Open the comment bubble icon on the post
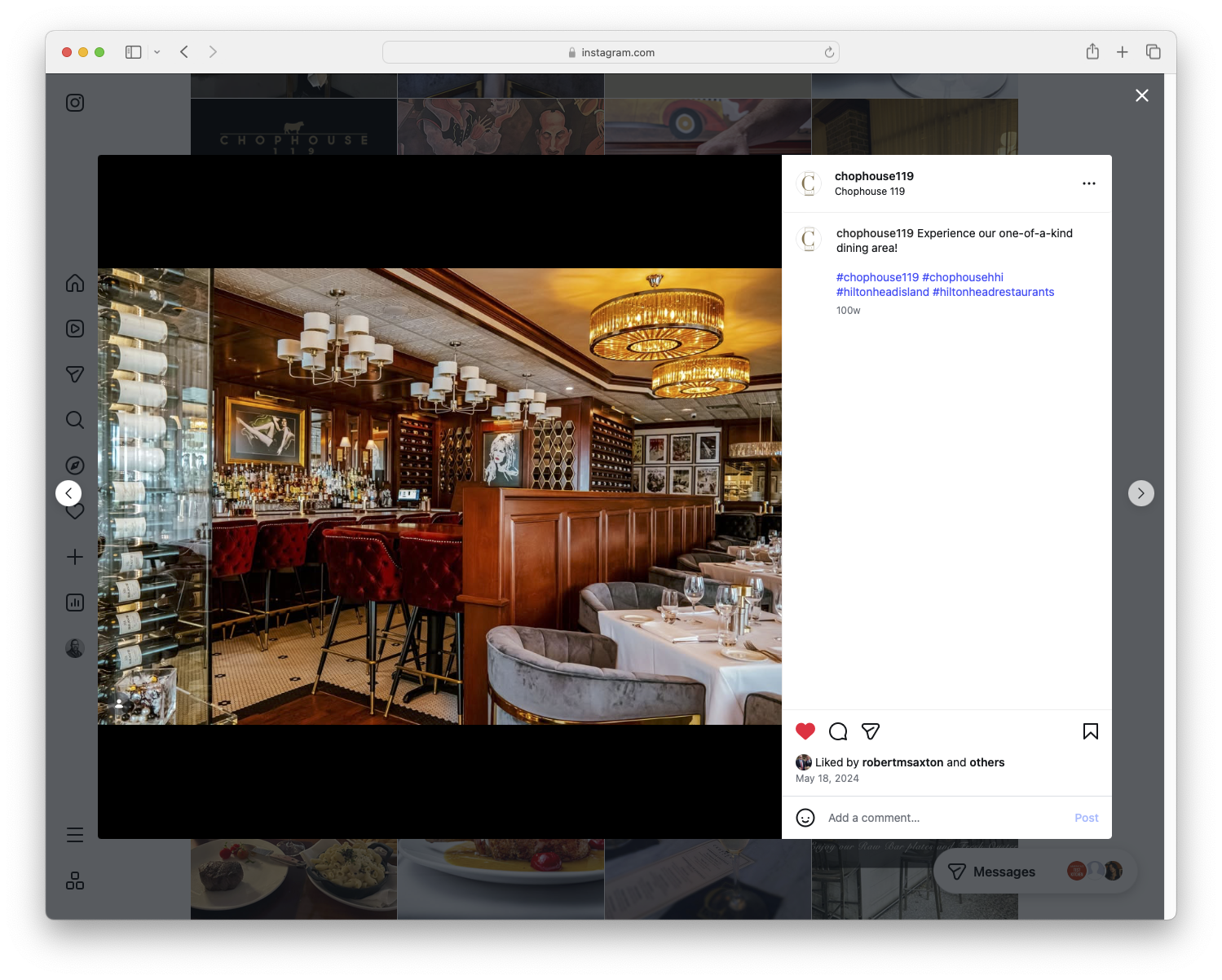This screenshot has width=1222, height=980. click(837, 731)
